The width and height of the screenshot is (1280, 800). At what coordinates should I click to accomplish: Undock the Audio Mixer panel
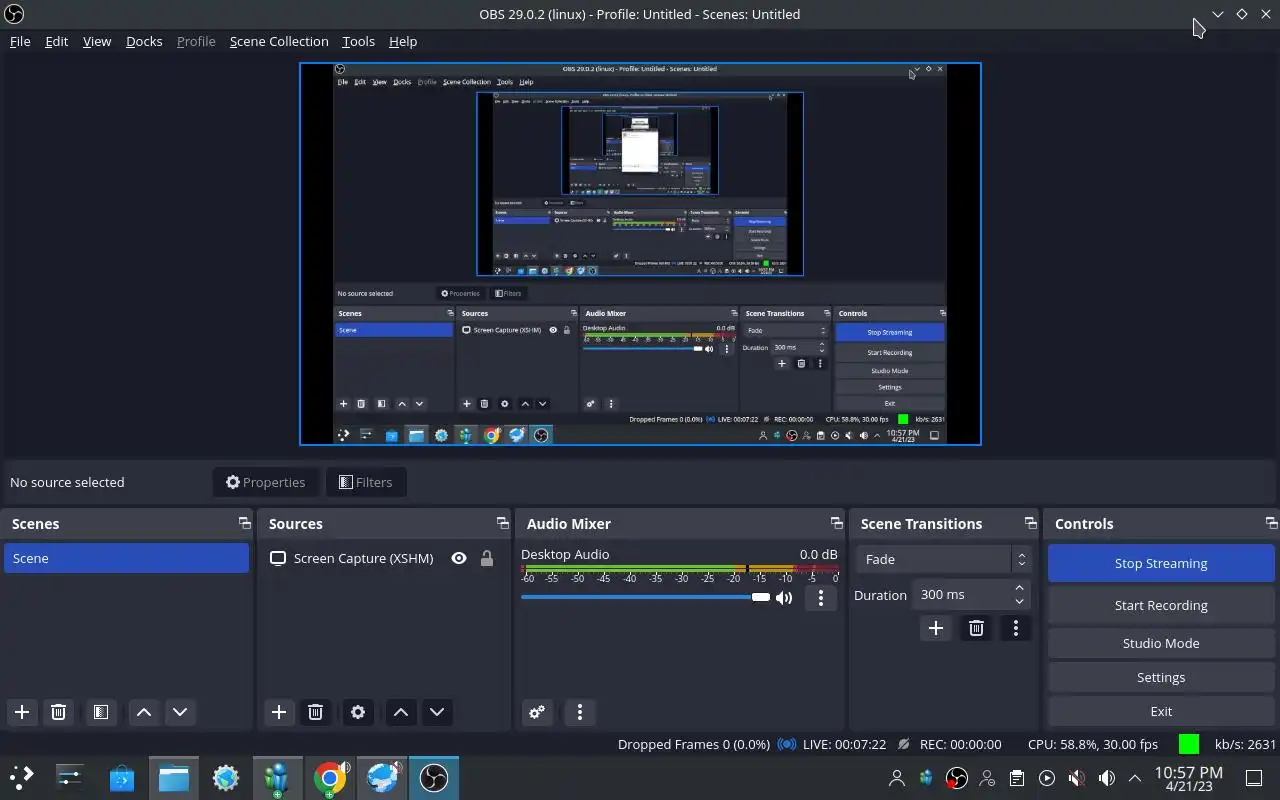(x=836, y=523)
